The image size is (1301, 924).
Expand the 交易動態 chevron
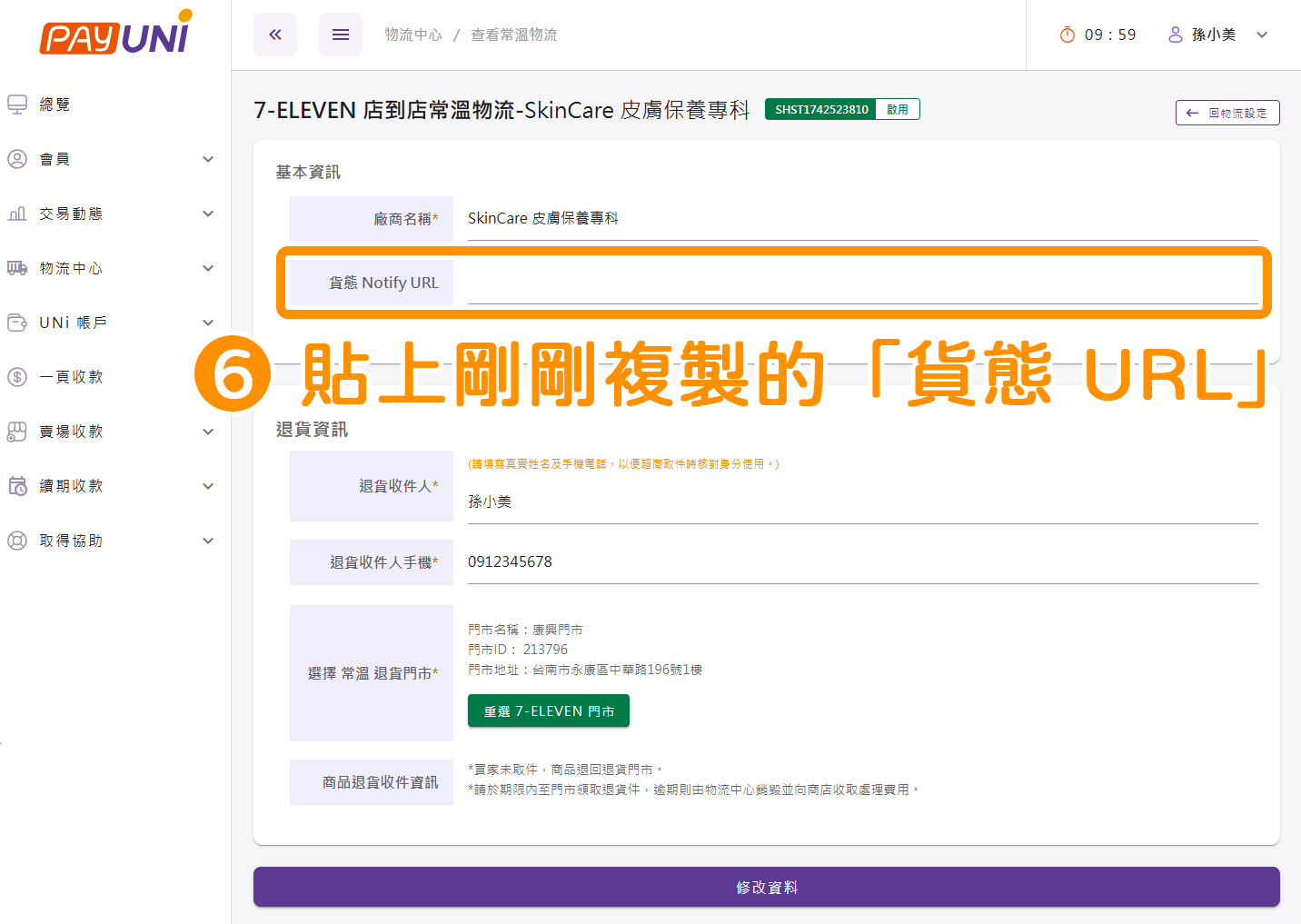(x=208, y=214)
